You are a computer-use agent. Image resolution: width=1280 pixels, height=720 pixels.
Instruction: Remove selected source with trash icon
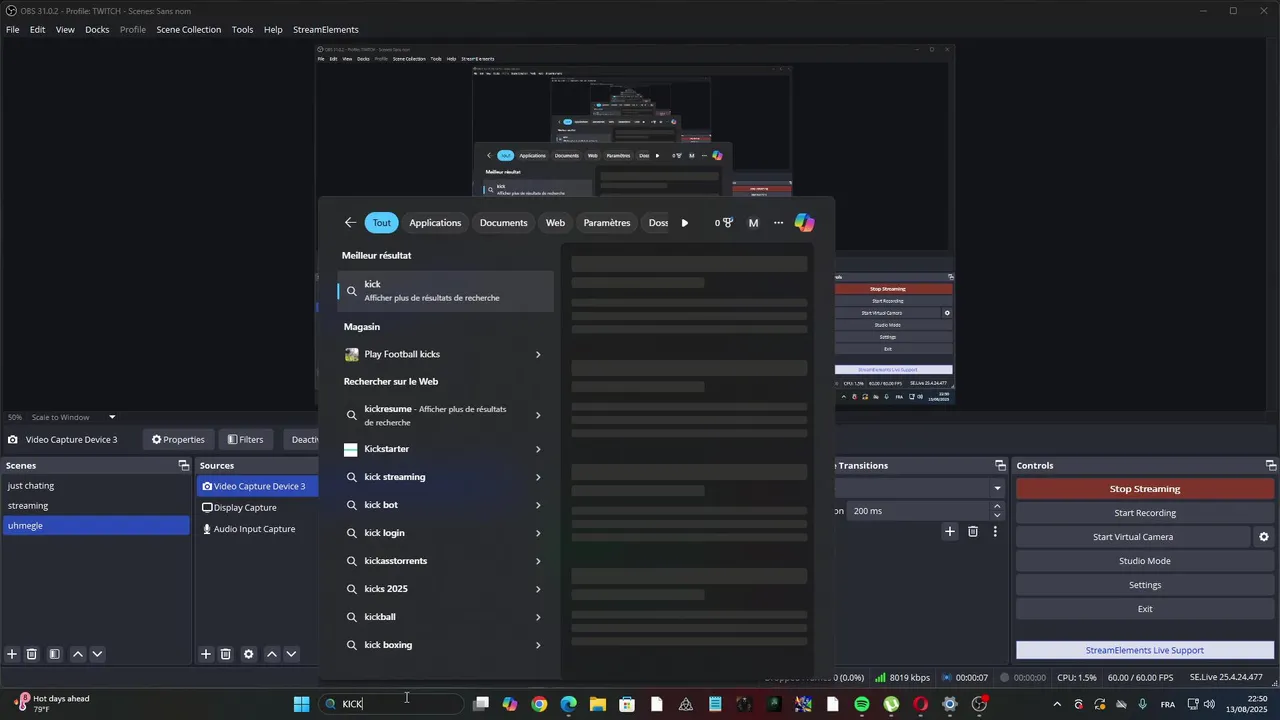point(226,654)
